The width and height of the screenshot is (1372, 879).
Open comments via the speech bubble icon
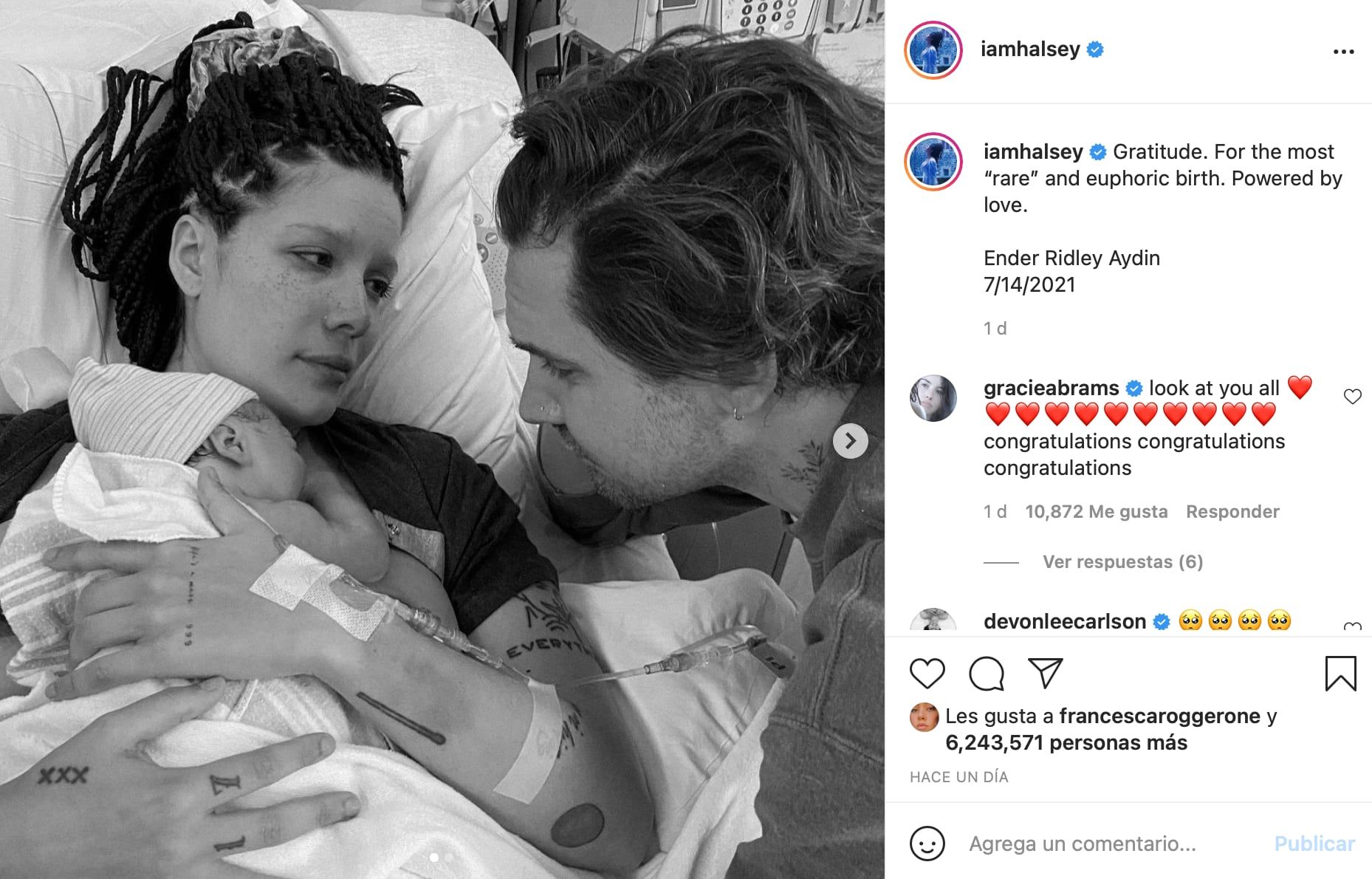(987, 673)
